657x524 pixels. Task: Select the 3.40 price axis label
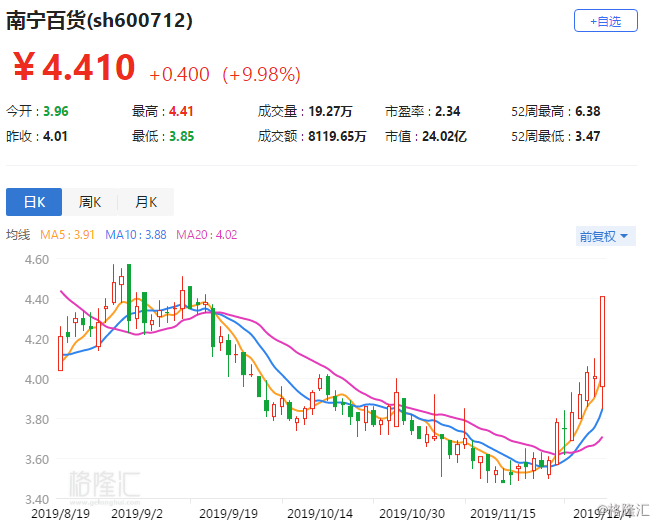37,499
